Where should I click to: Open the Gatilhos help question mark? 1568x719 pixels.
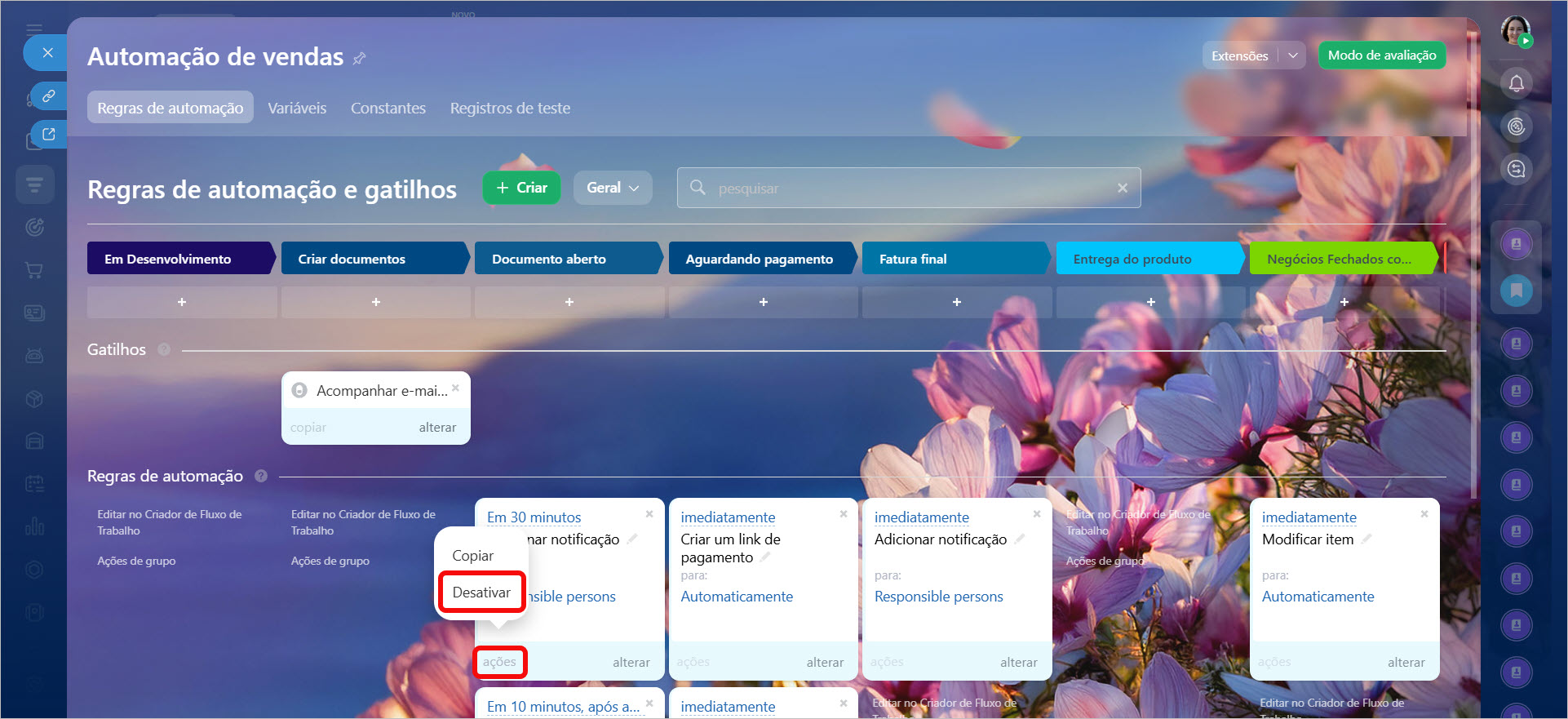click(x=164, y=349)
